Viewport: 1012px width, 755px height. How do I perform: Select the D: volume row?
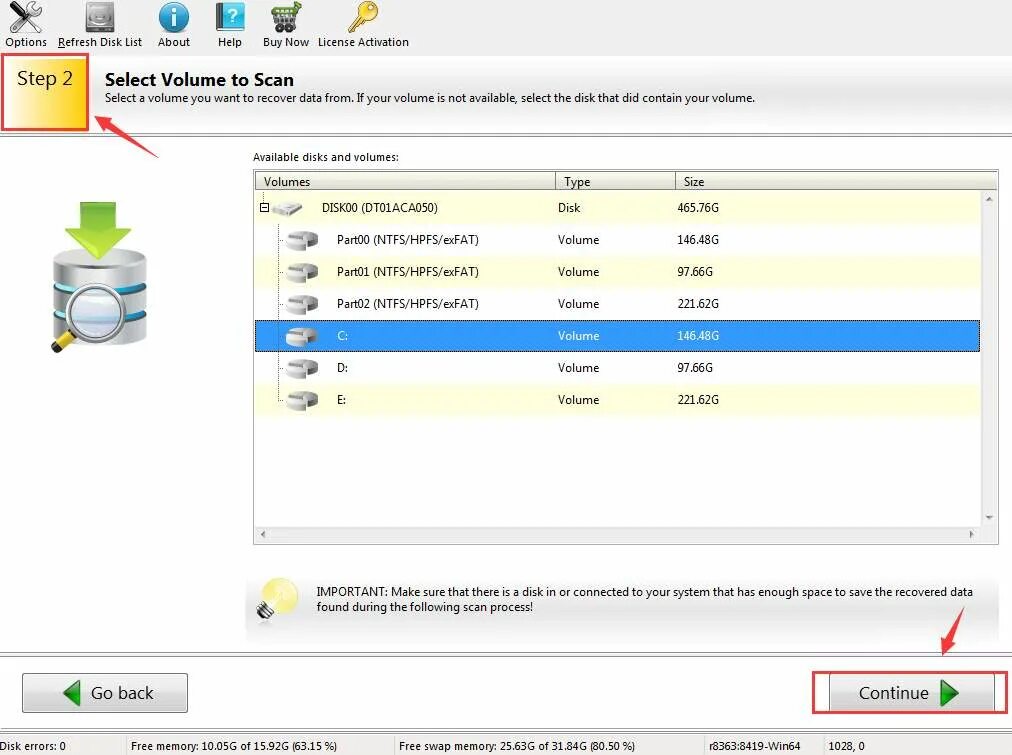point(618,368)
